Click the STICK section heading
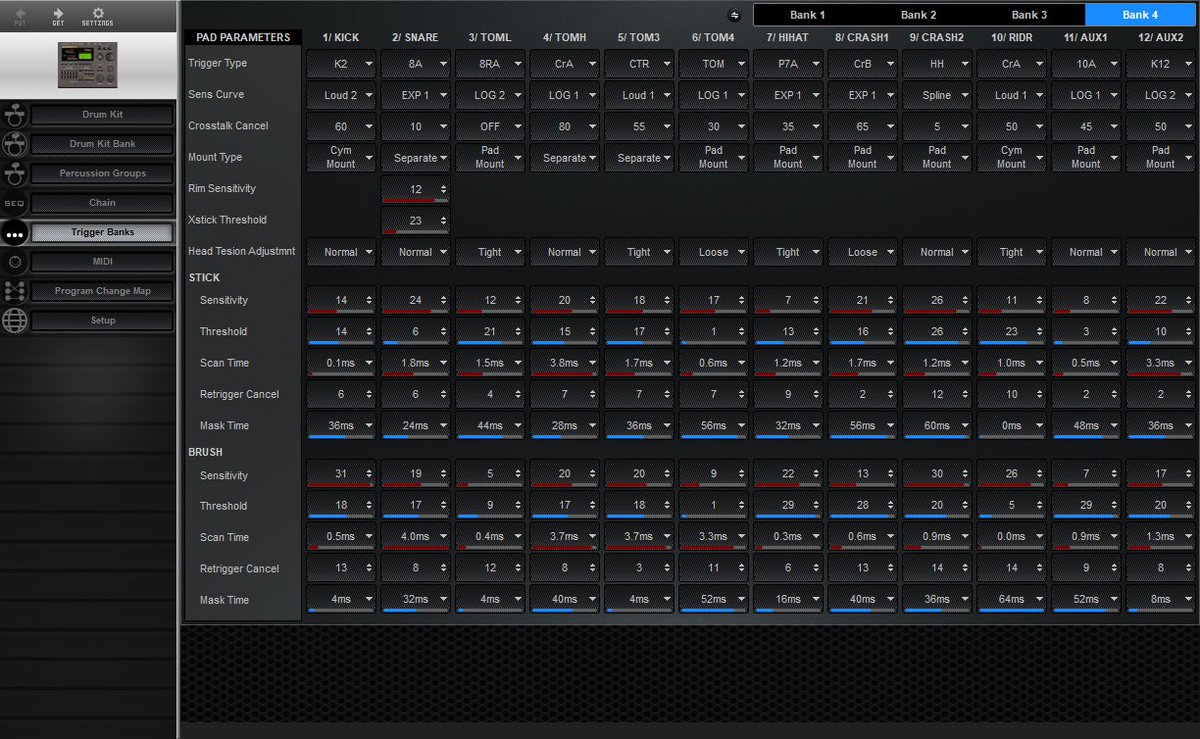The height and width of the screenshot is (739, 1200). (x=204, y=277)
